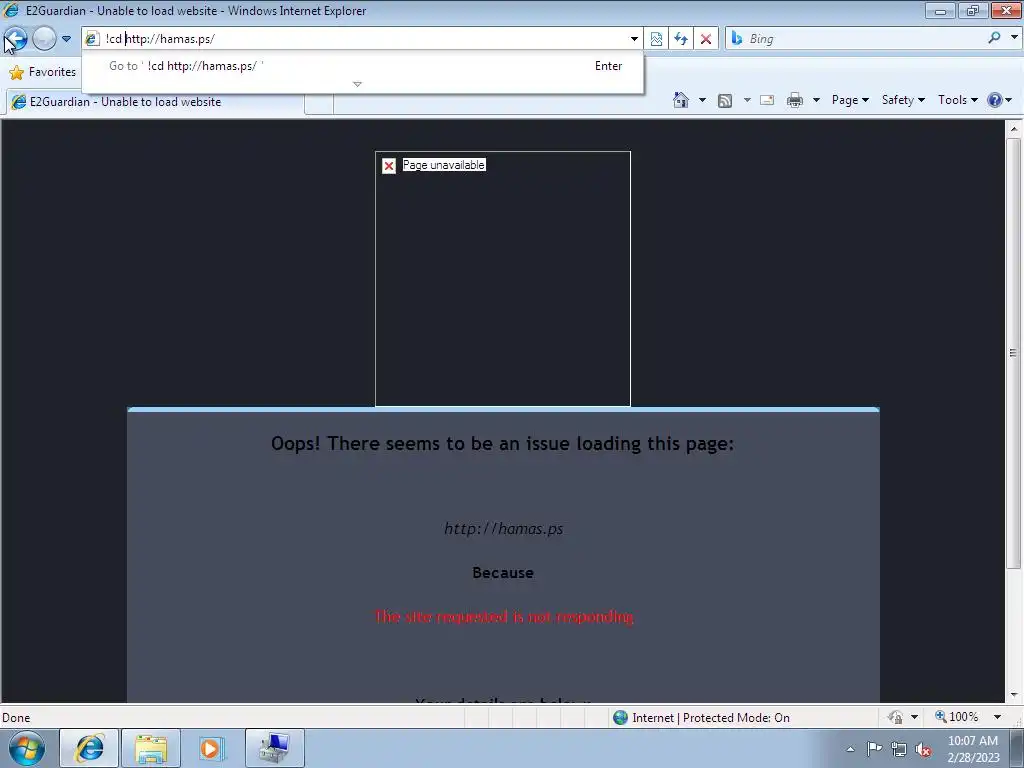Viewport: 1024px width, 768px height.
Task: Click 'Internet | Protected Mode: On' status
Action: tap(711, 718)
